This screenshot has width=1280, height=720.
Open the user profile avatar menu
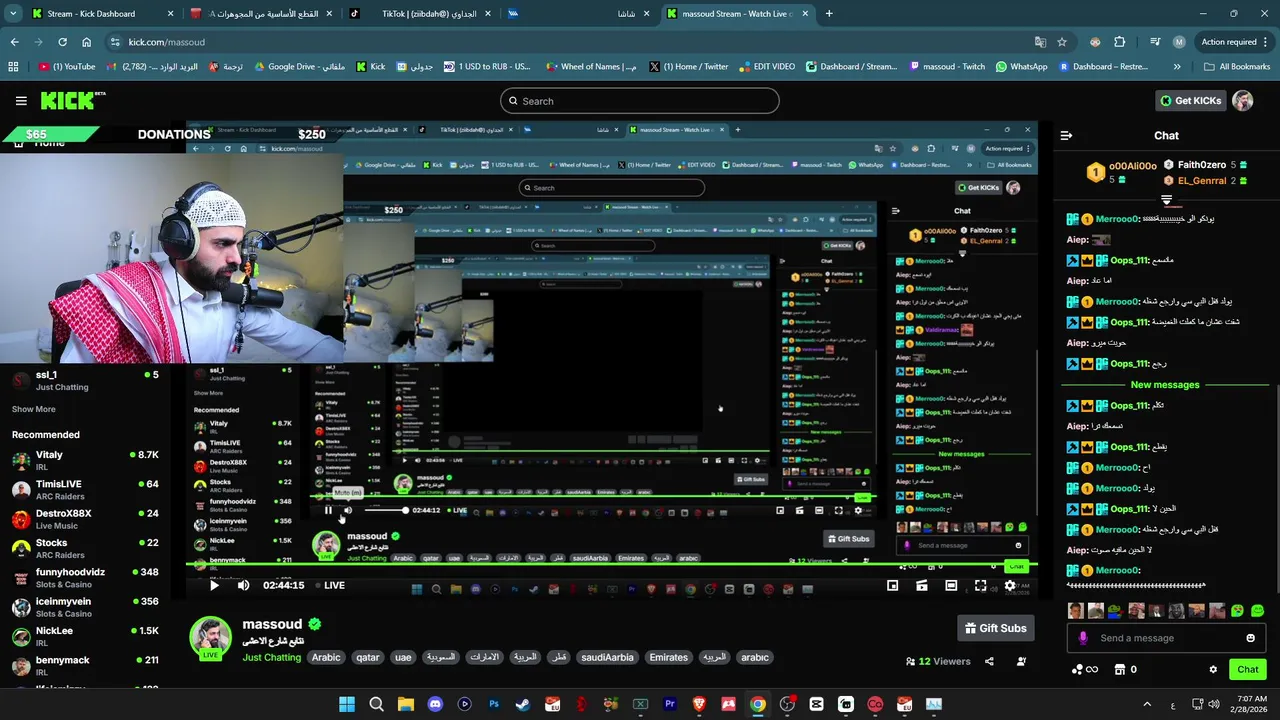pyautogui.click(x=1242, y=101)
